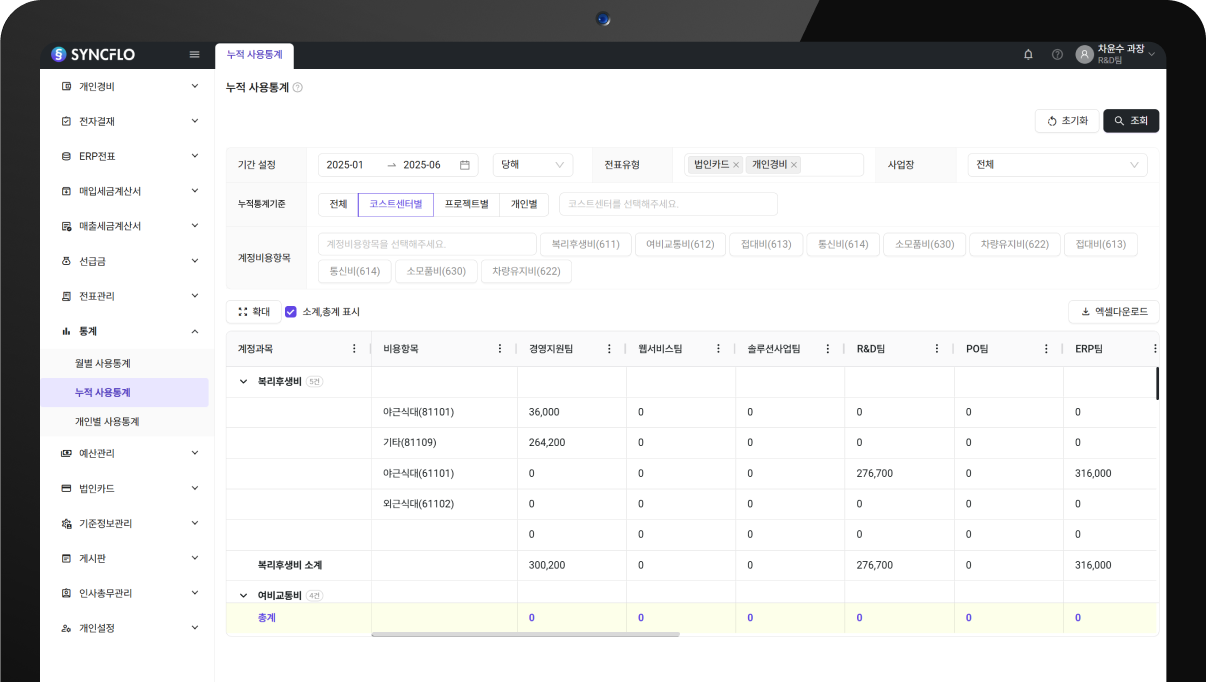Open column menu for 경영지원팀 header
1206x682 pixels.
(x=609, y=349)
